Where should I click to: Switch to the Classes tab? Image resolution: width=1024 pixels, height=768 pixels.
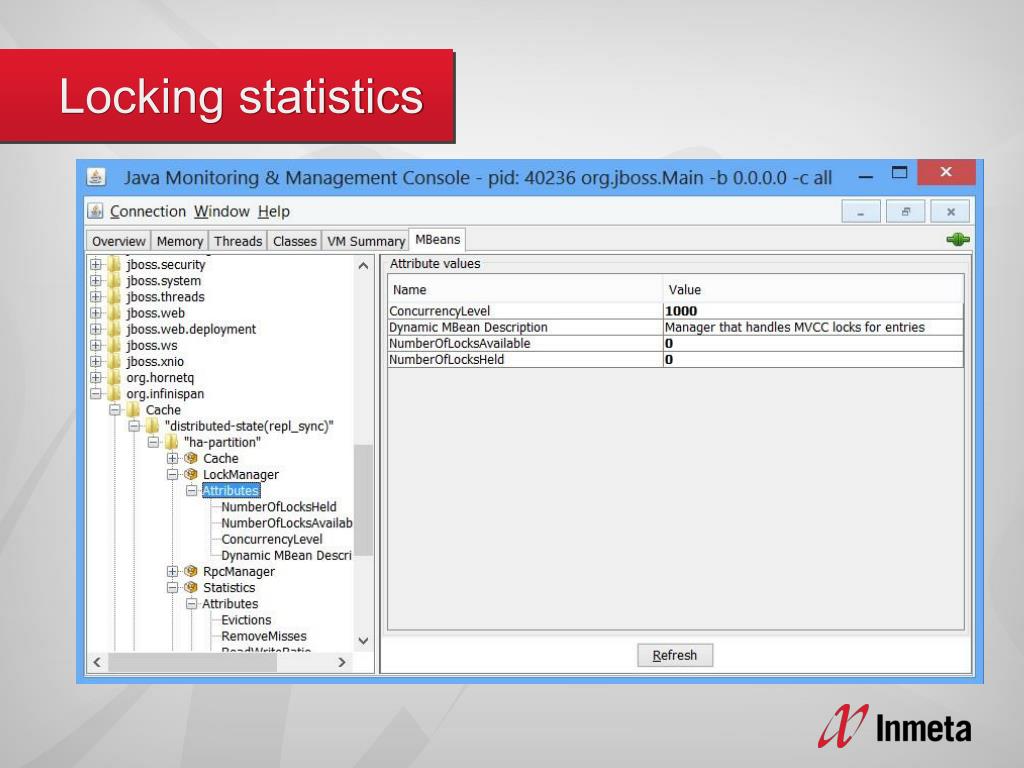[295, 241]
